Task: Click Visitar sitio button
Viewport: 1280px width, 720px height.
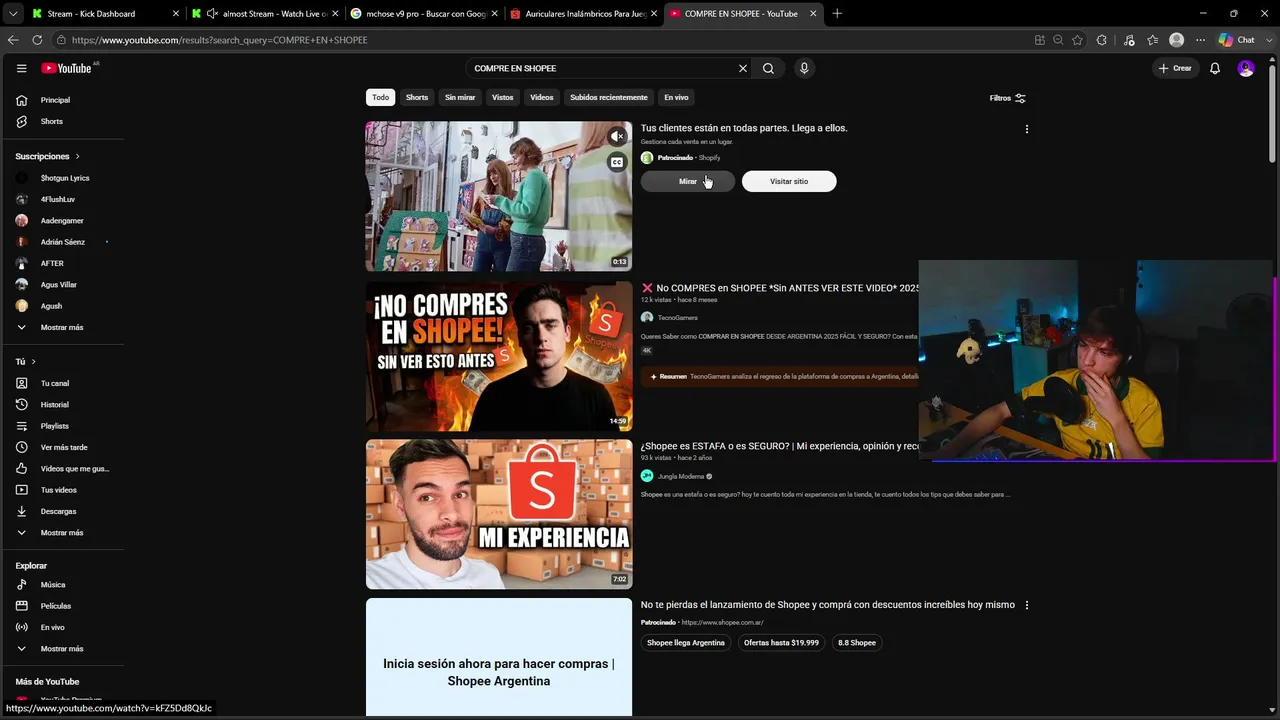Action: (789, 181)
